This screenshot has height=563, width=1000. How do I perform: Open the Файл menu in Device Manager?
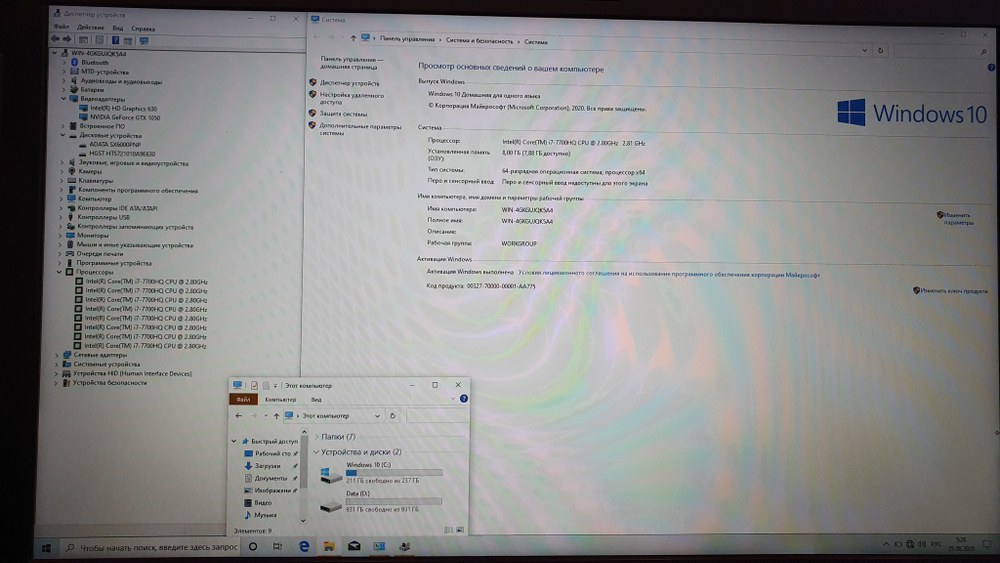click(x=61, y=27)
